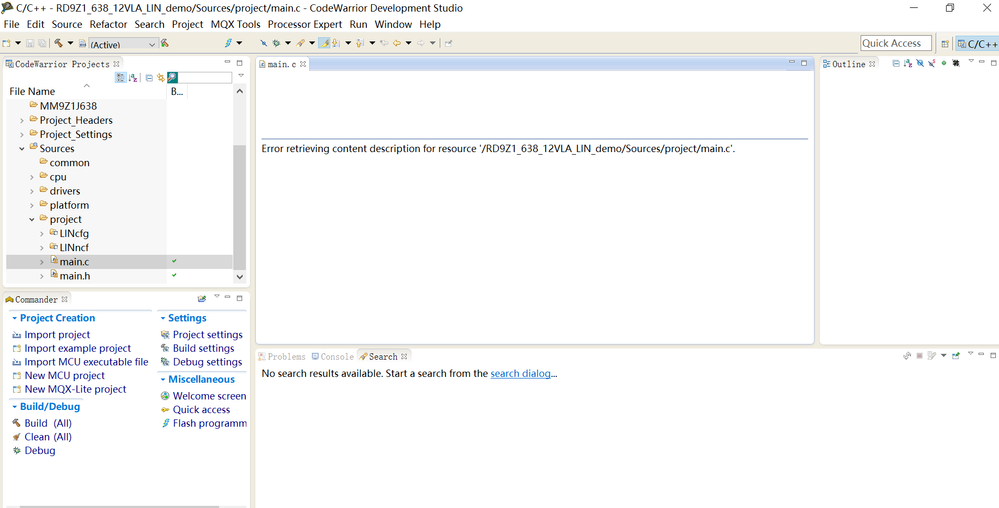Expand the Project_Settings folder

(x=22, y=134)
